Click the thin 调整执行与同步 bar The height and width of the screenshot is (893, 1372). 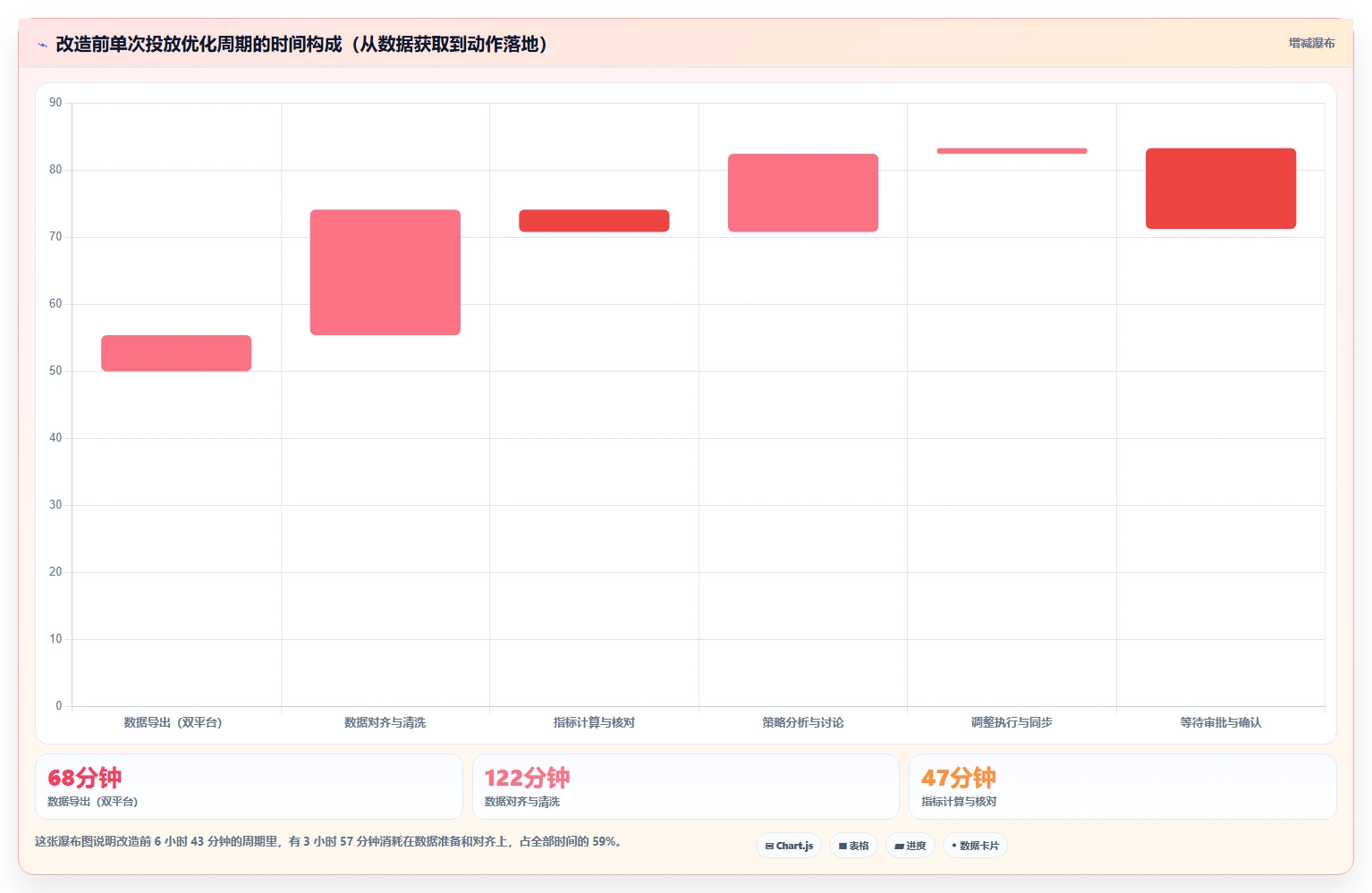tap(1012, 151)
